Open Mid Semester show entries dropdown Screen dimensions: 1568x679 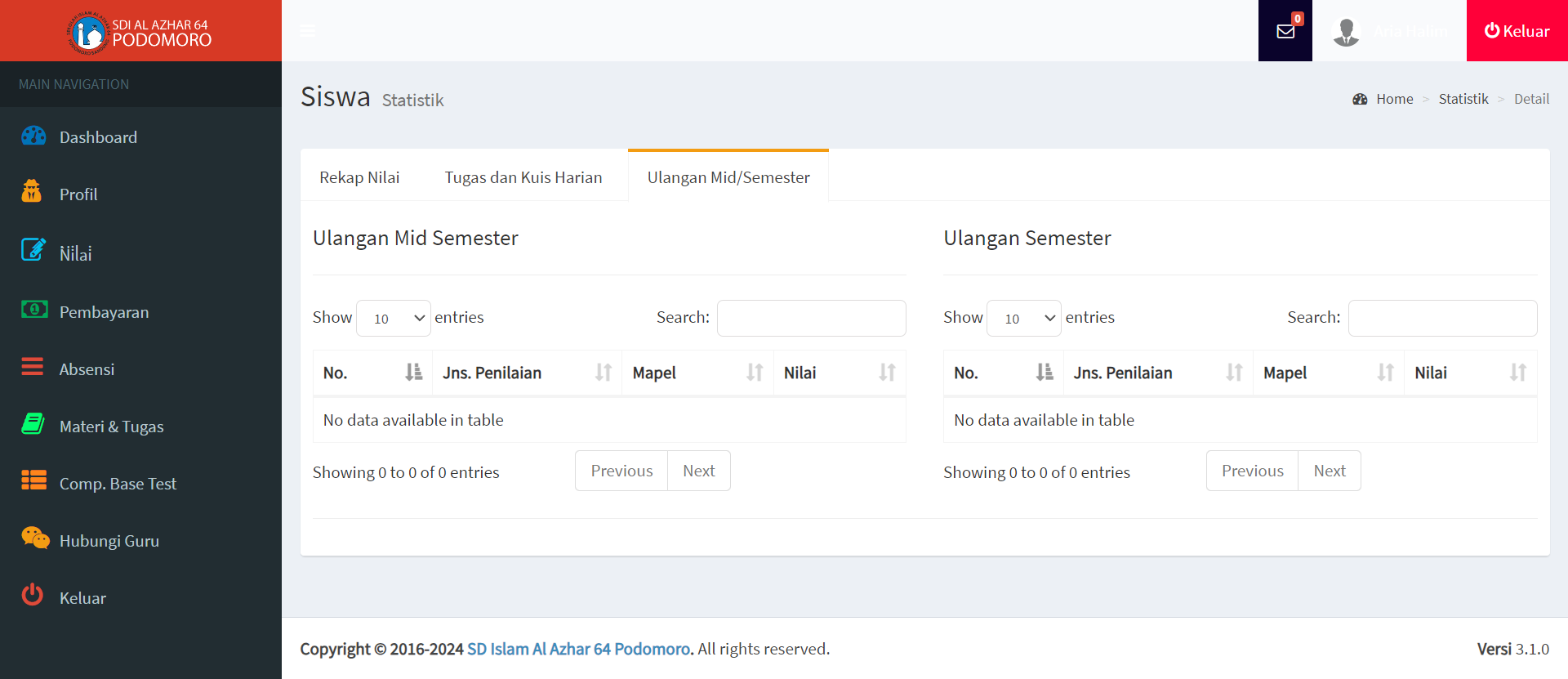[x=394, y=318]
